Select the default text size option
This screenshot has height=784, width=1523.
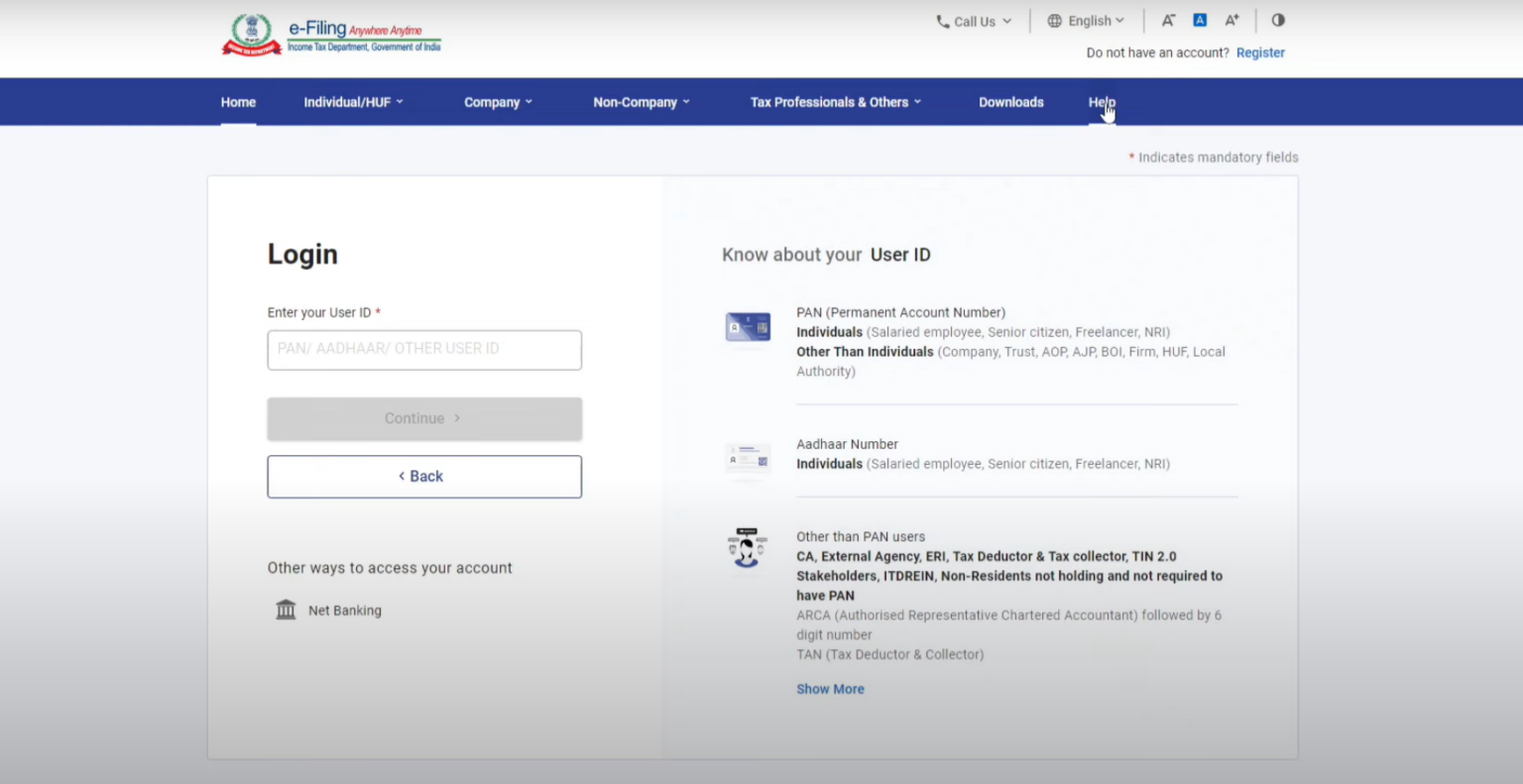pyautogui.click(x=1200, y=20)
